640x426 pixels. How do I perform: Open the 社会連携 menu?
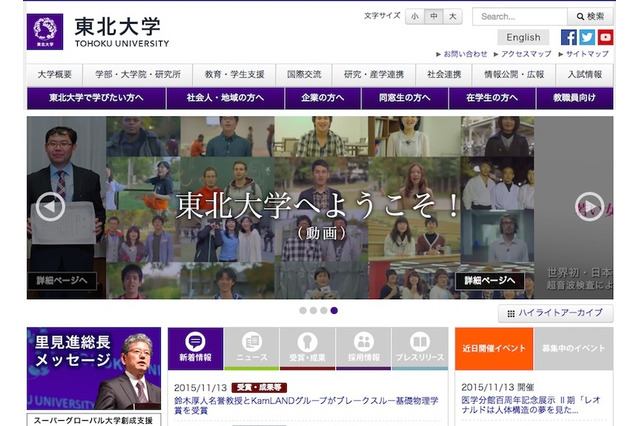coord(444,75)
